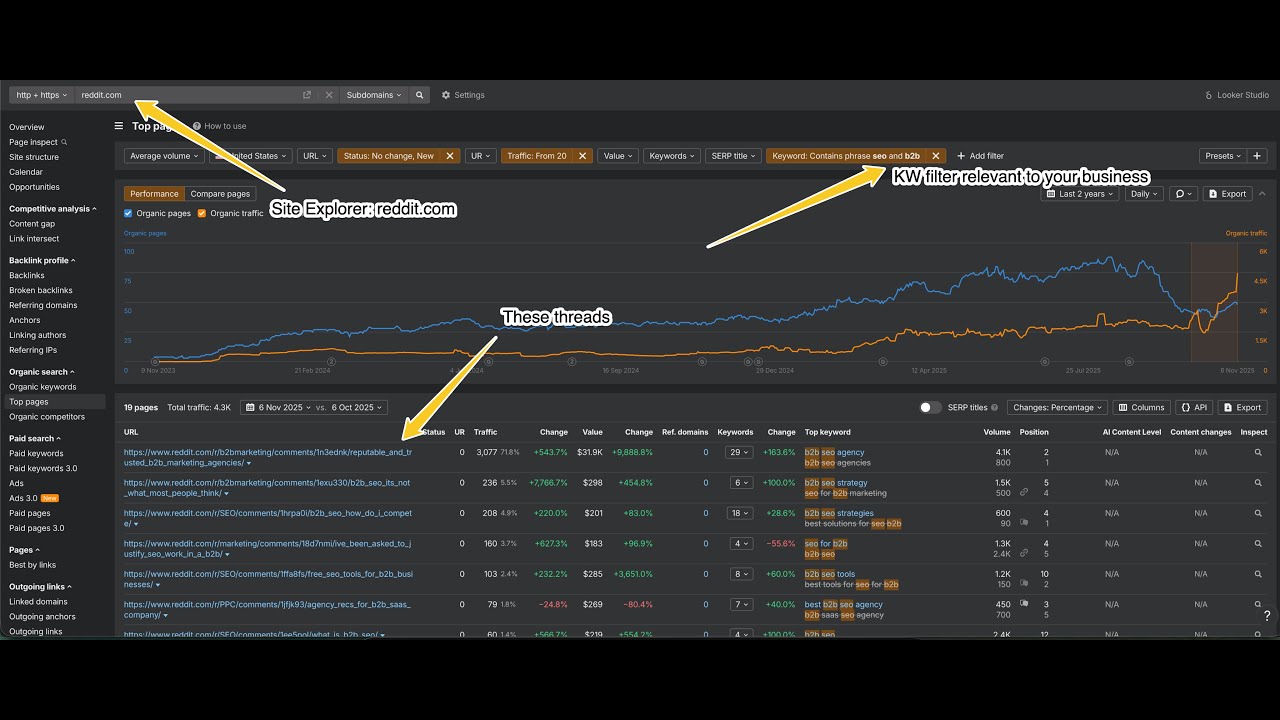Open Site structure in the sidebar

(34, 157)
